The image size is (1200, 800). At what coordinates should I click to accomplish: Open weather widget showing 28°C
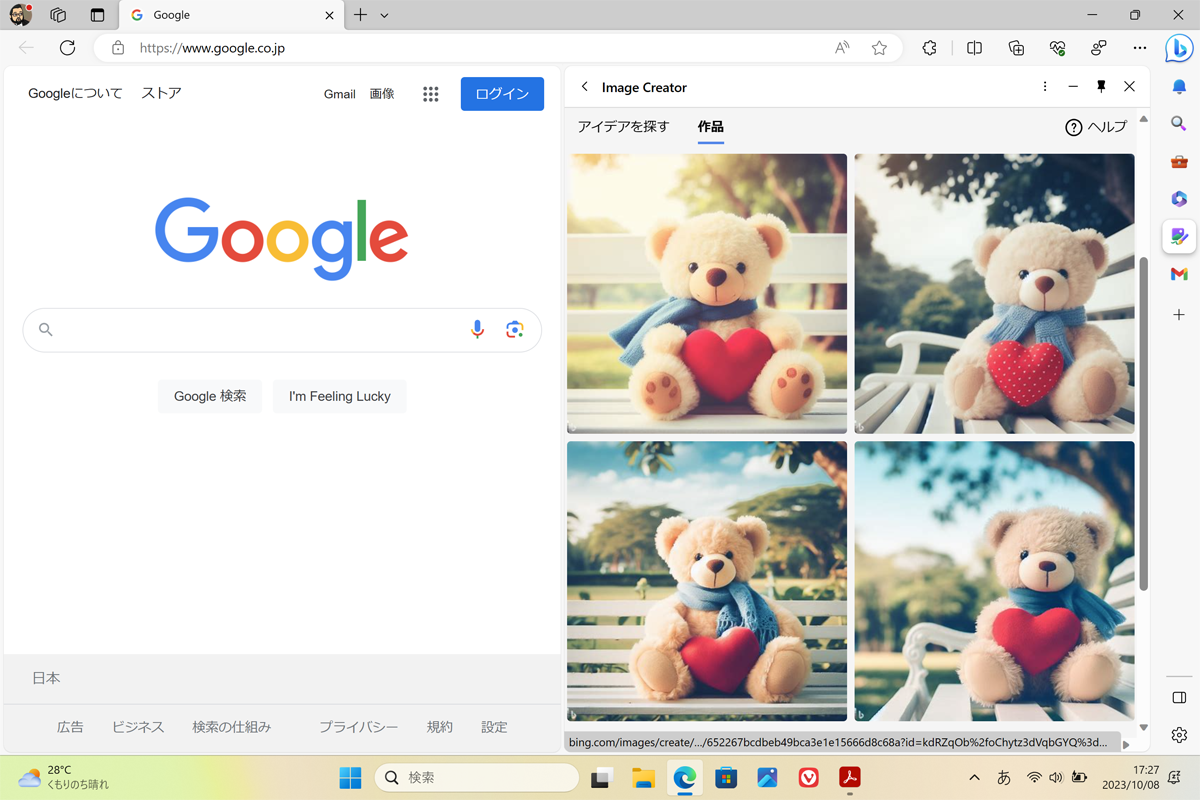(62, 777)
